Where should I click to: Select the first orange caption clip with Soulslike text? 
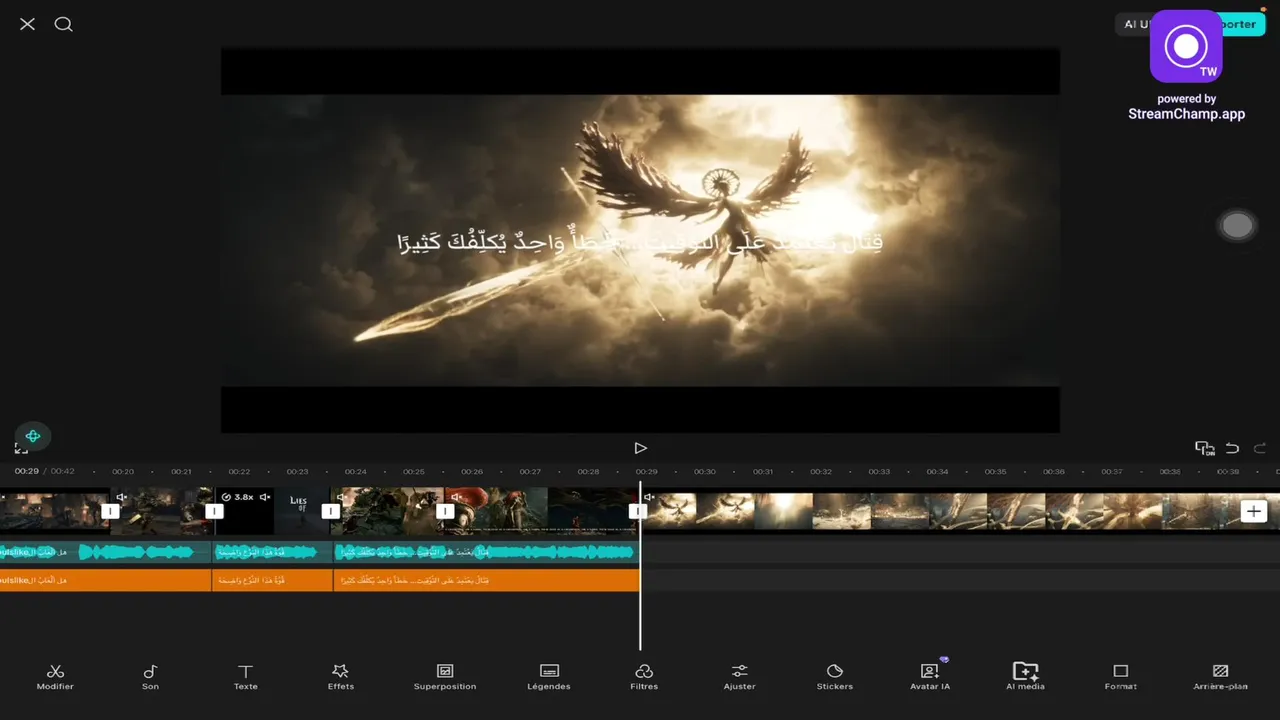105,580
